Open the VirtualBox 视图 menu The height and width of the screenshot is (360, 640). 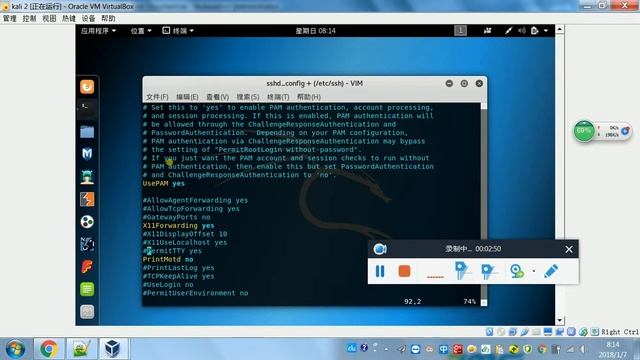pyautogui.click(x=49, y=18)
